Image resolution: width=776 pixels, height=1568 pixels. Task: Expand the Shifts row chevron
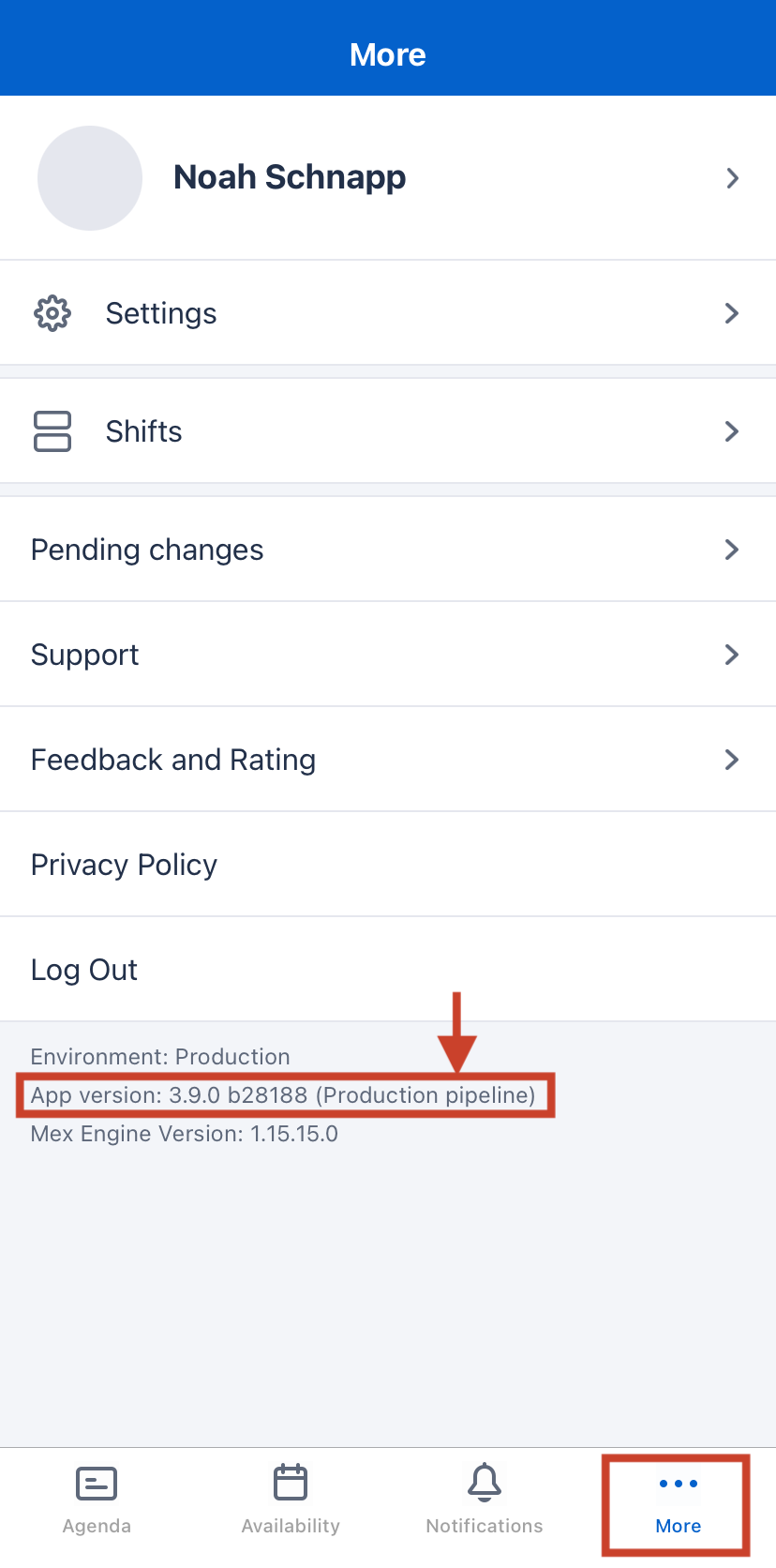pyautogui.click(x=732, y=431)
